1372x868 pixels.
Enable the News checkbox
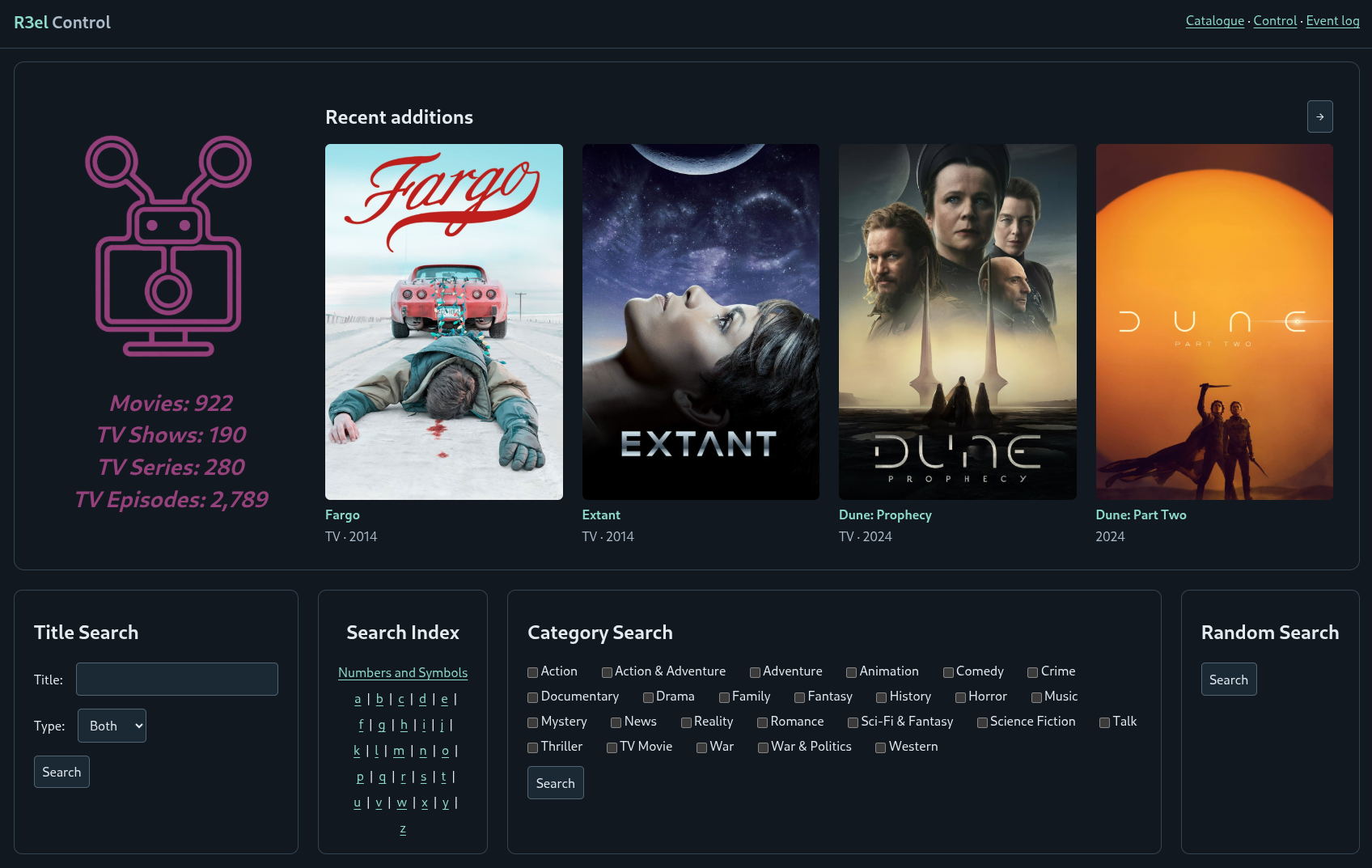tap(616, 722)
